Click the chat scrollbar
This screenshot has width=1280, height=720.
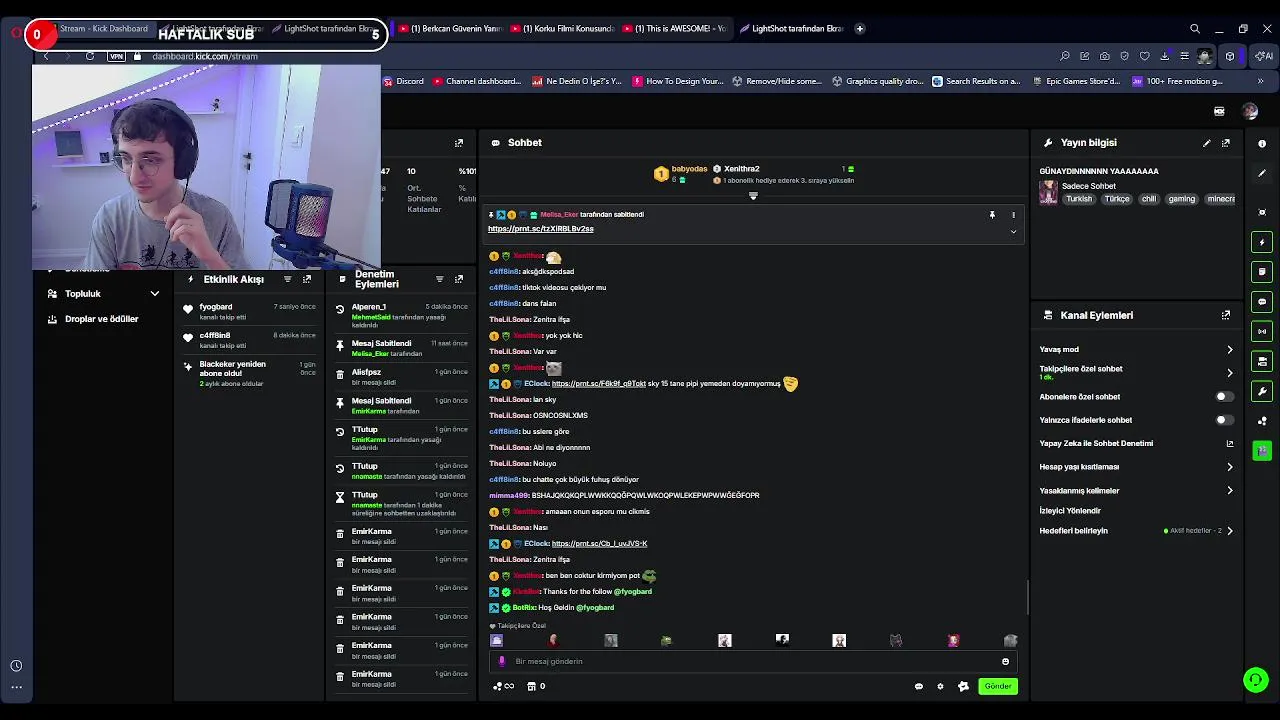(1027, 598)
